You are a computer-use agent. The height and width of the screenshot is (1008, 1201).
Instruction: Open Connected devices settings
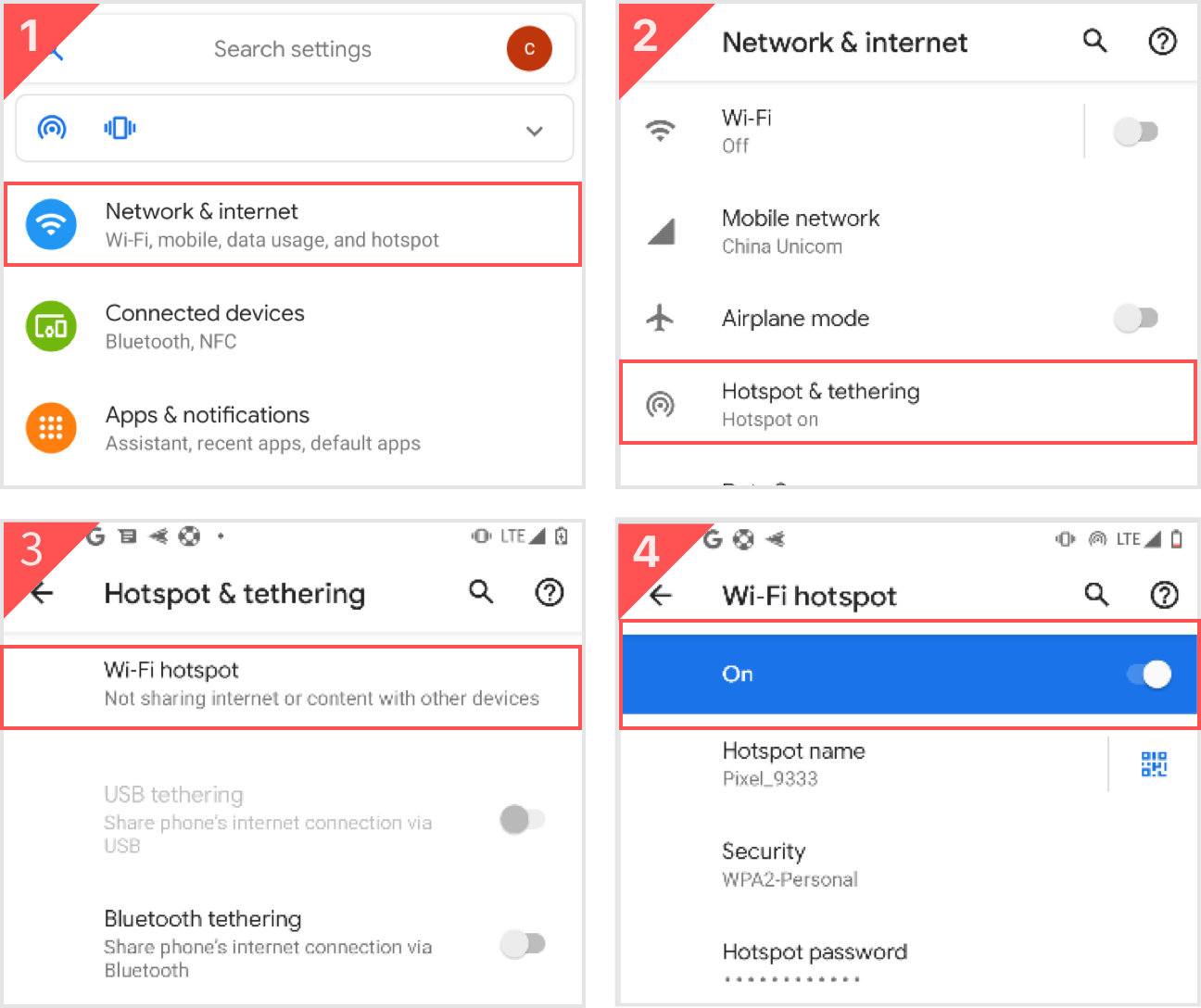[293, 326]
